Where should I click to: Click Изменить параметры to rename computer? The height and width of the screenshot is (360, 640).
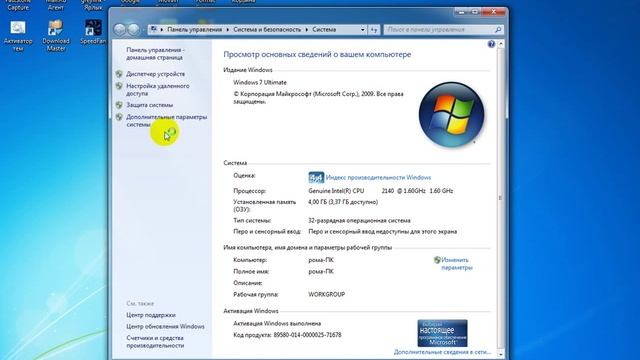[x=457, y=264]
